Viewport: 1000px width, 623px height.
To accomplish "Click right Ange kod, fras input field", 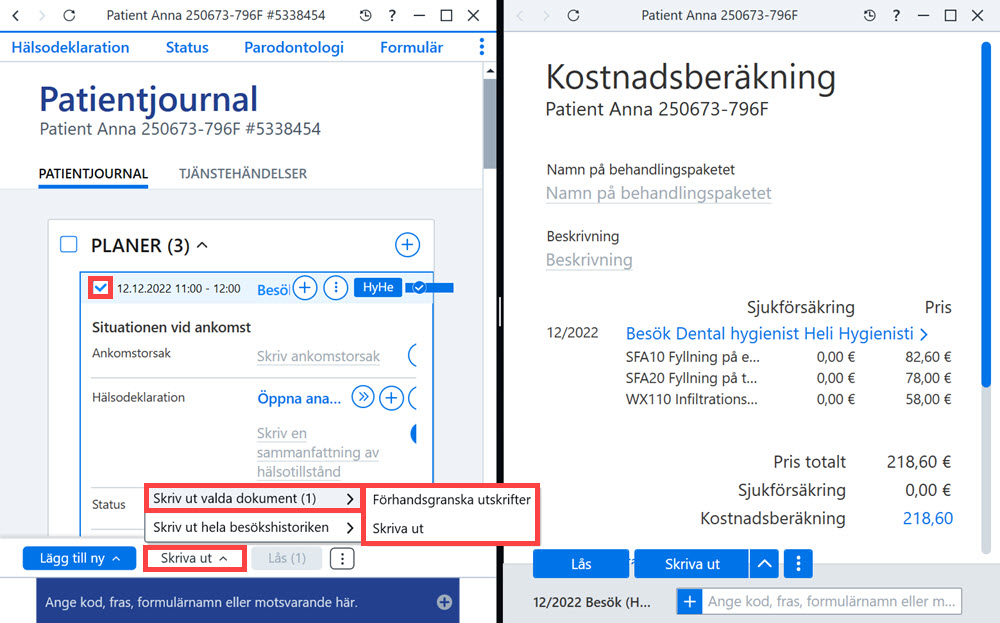I will pyautogui.click(x=832, y=601).
